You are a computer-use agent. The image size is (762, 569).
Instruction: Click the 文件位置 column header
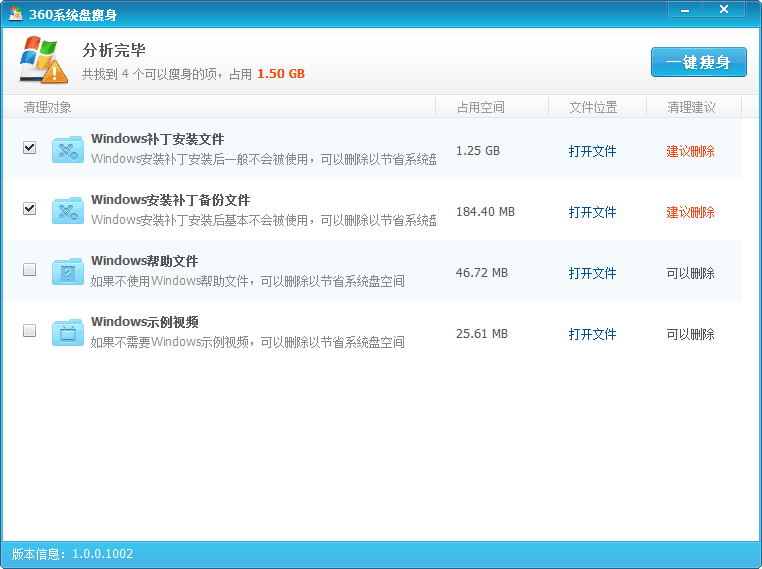click(593, 107)
